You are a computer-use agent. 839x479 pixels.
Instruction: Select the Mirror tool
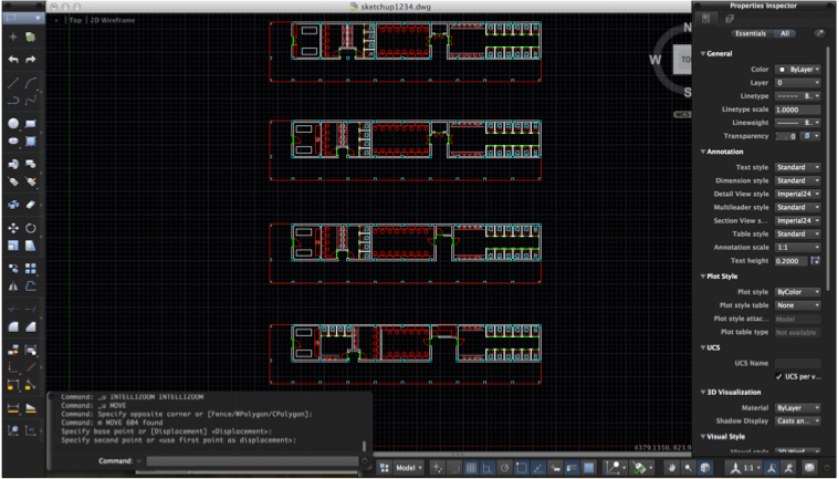pos(13,286)
